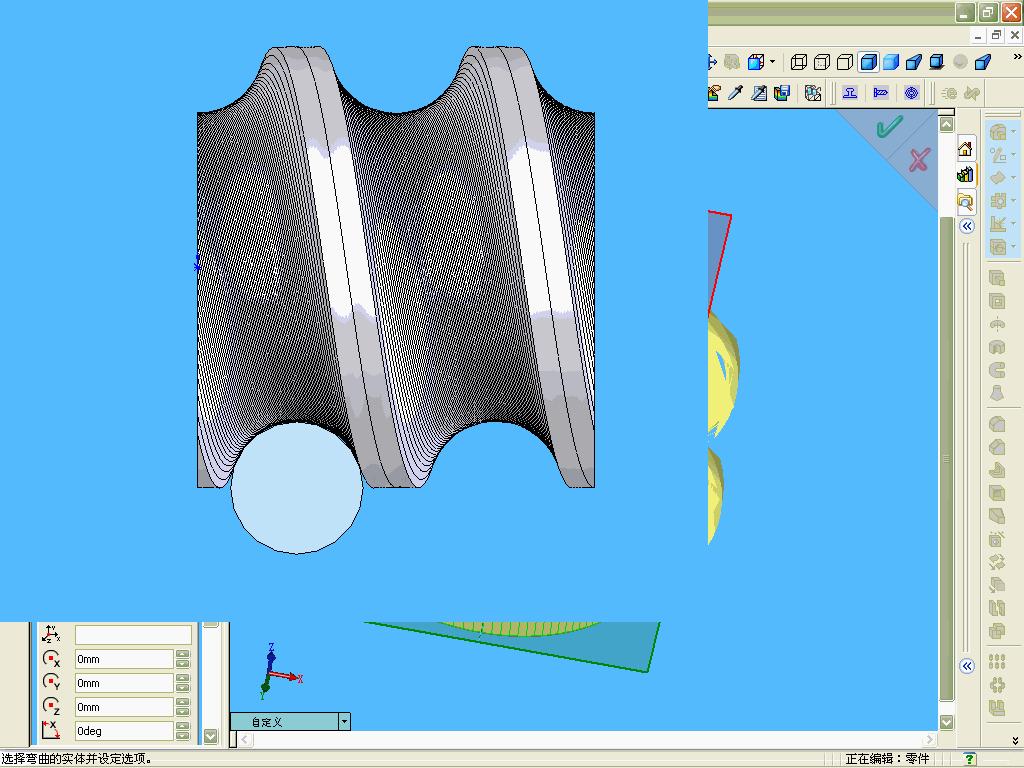Click the eyedropper color picker icon
This screenshot has height=768, width=1024.
pyautogui.click(x=735, y=93)
